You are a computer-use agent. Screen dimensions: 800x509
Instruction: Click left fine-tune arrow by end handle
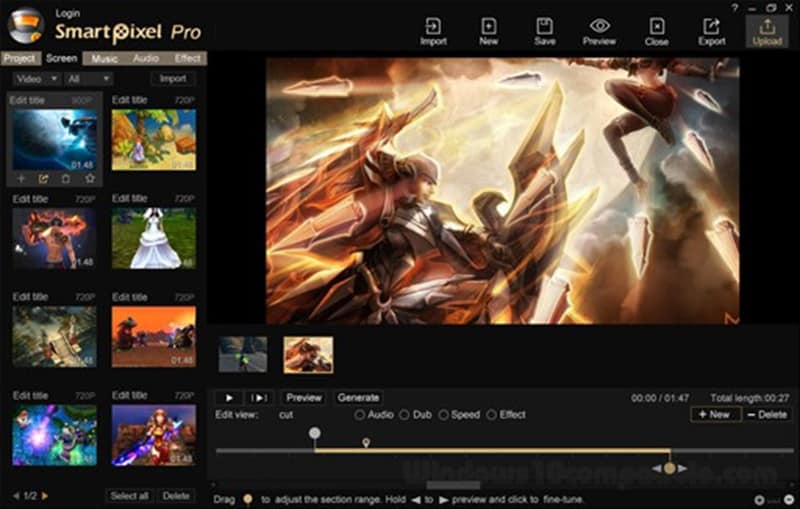click(657, 468)
